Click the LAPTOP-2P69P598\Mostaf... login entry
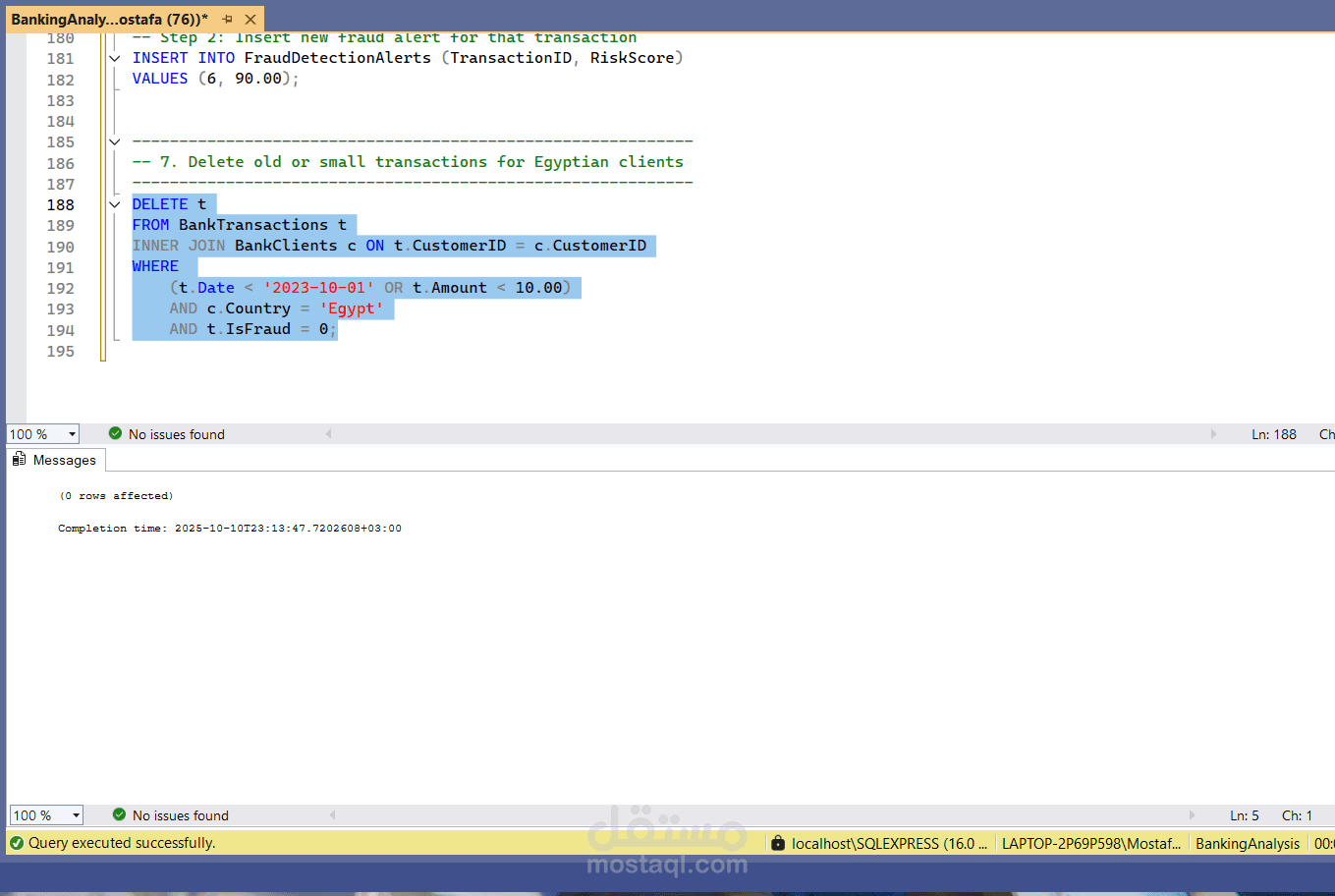Image resolution: width=1335 pixels, height=896 pixels. click(x=1091, y=843)
